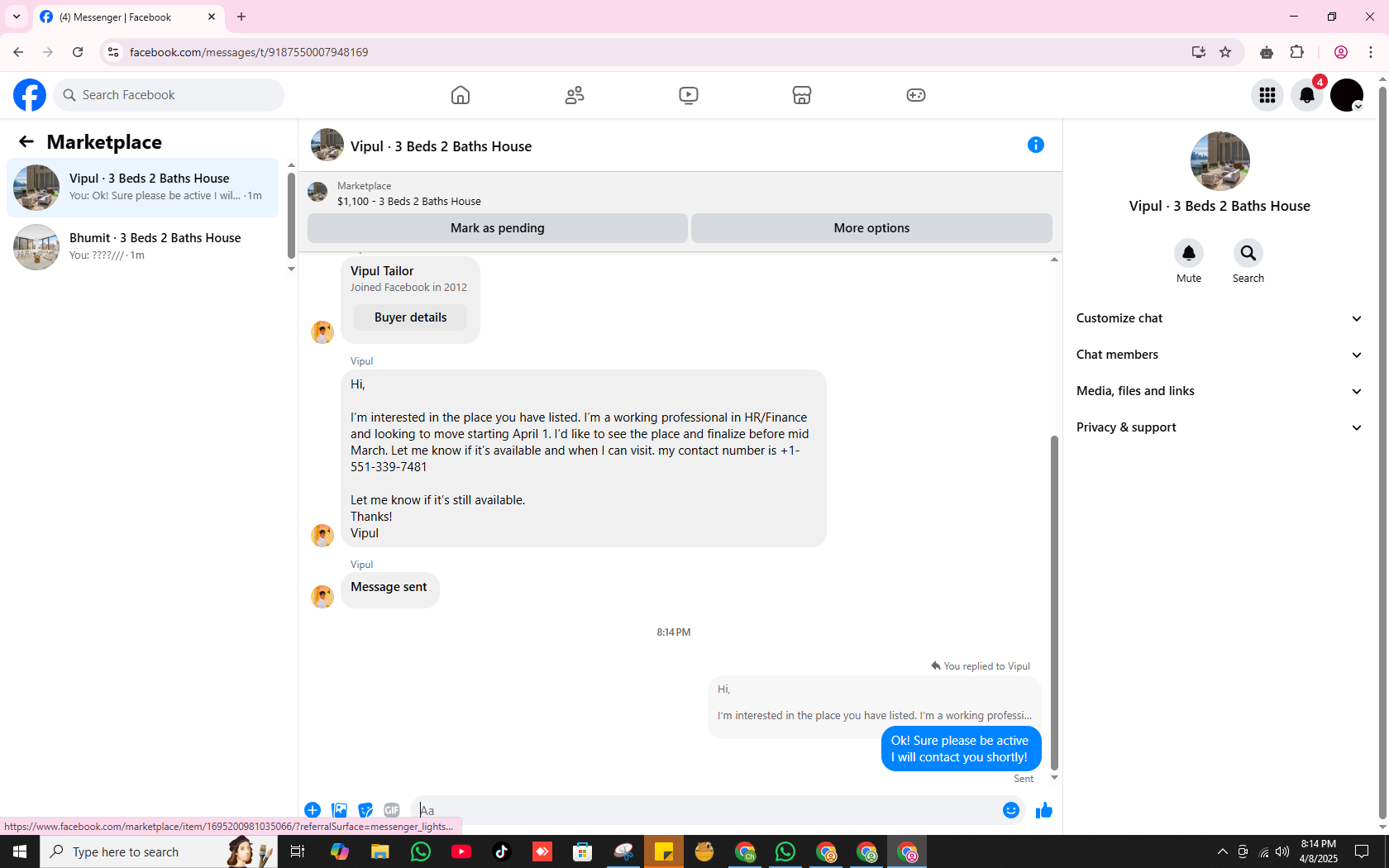The image size is (1389, 868).
Task: Click the sent bubble "Ok! Sure please be active"
Action: tap(961, 749)
